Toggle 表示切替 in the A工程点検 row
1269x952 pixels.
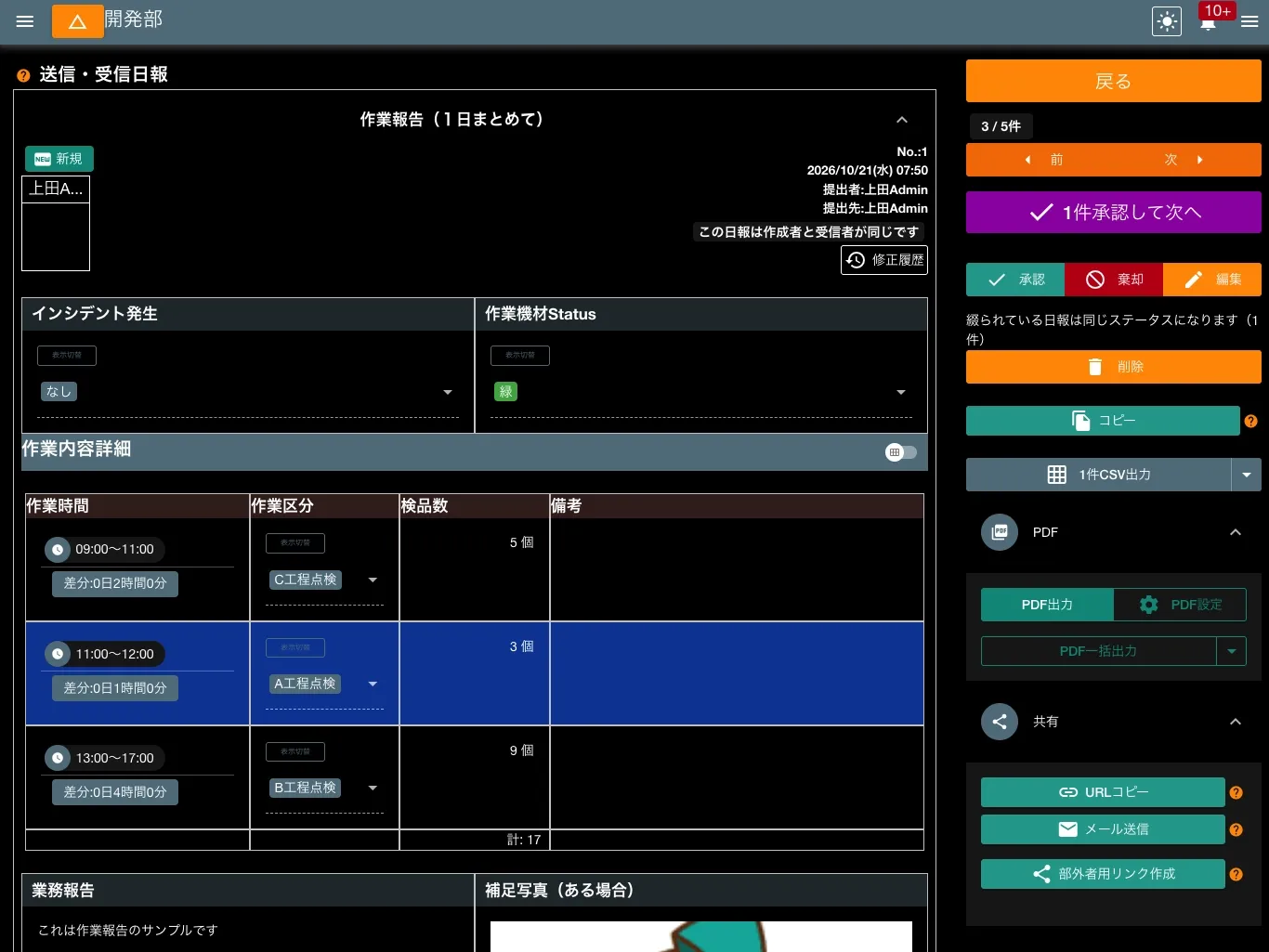(x=295, y=647)
